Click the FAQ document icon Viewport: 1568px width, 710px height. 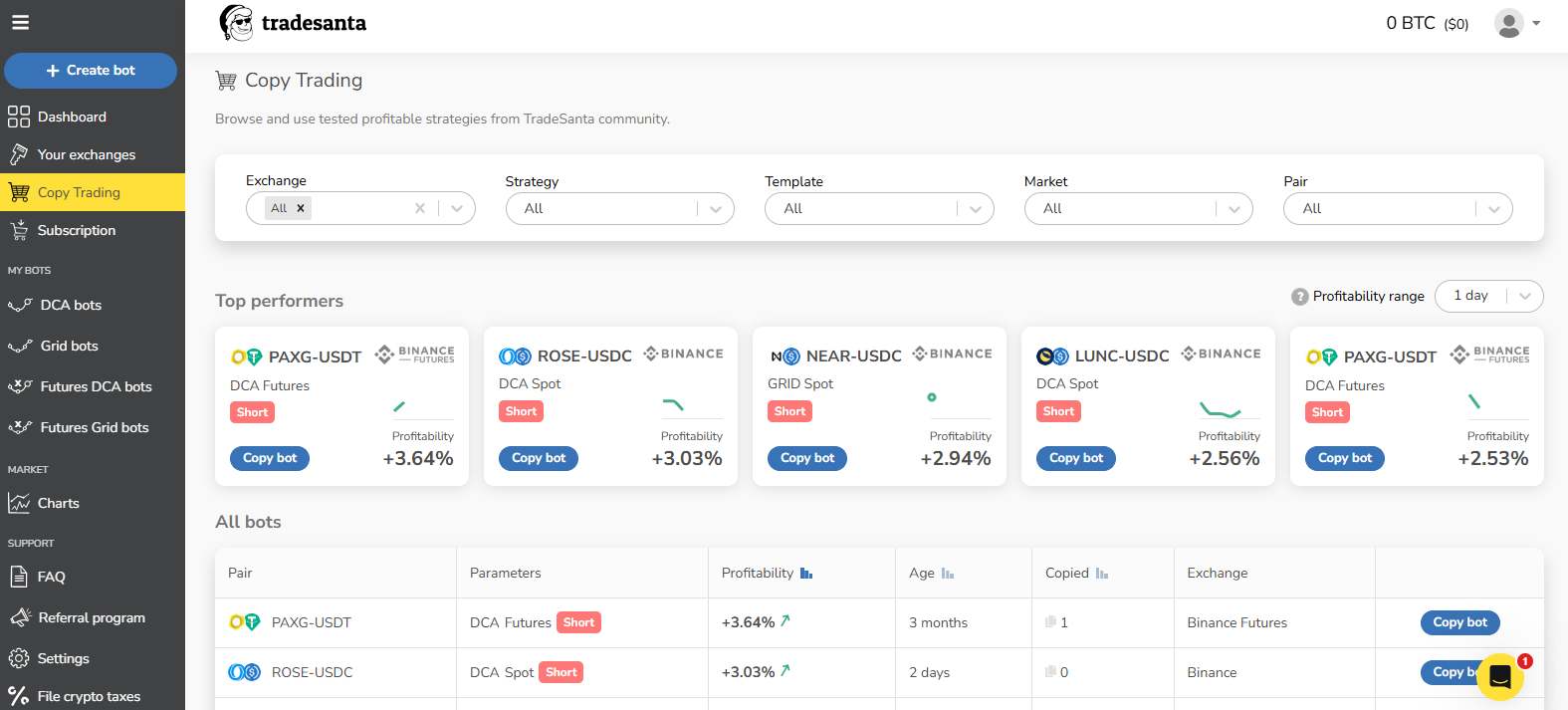click(19, 577)
